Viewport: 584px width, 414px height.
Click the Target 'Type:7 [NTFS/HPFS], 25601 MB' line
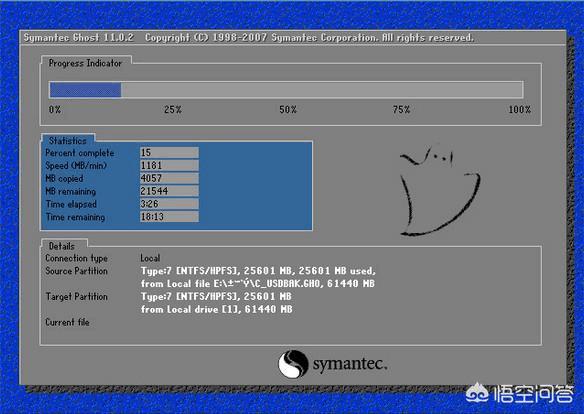[216, 296]
